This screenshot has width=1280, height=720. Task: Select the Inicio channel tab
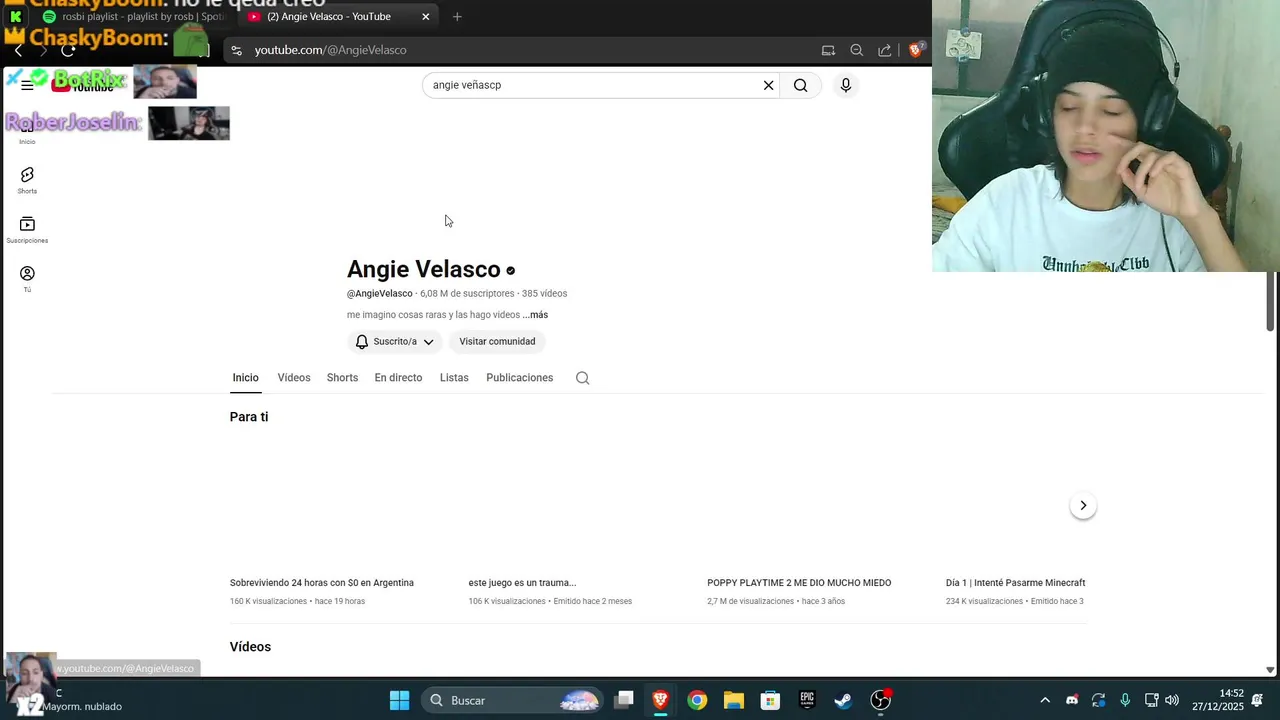point(245,378)
